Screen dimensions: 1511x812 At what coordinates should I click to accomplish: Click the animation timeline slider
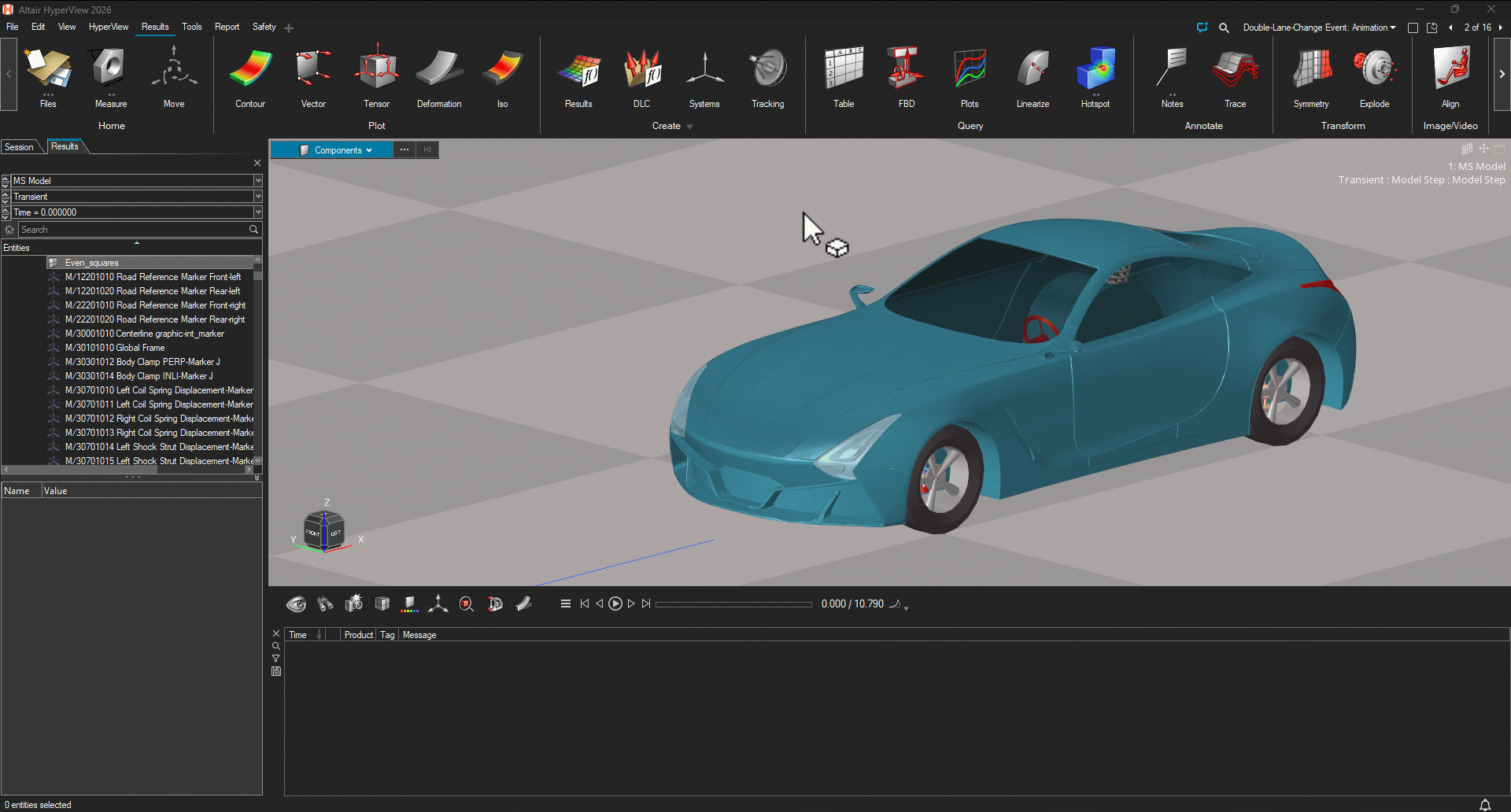(733, 604)
